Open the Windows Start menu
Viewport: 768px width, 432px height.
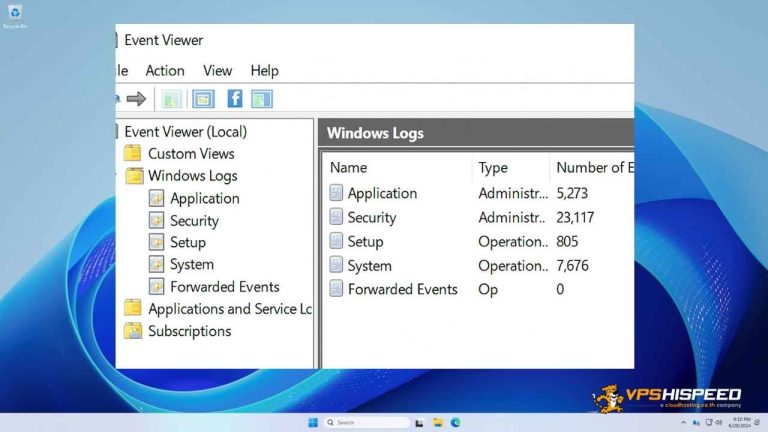313,422
